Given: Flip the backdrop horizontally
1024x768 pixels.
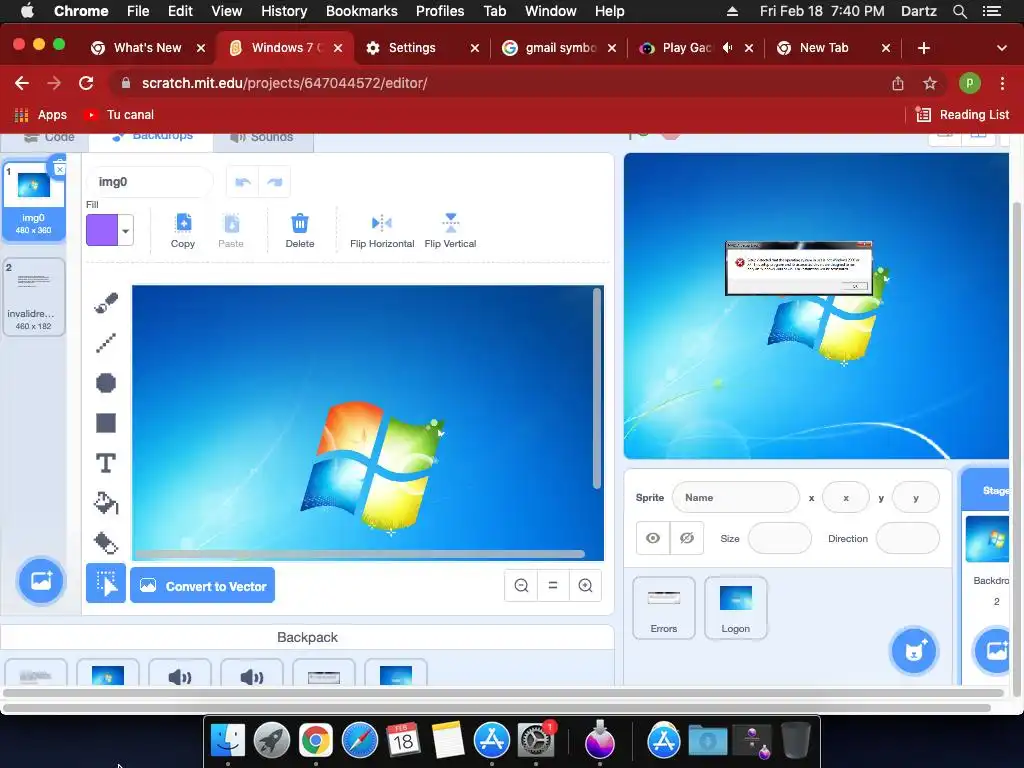Looking at the screenshot, I should pyautogui.click(x=382, y=231).
